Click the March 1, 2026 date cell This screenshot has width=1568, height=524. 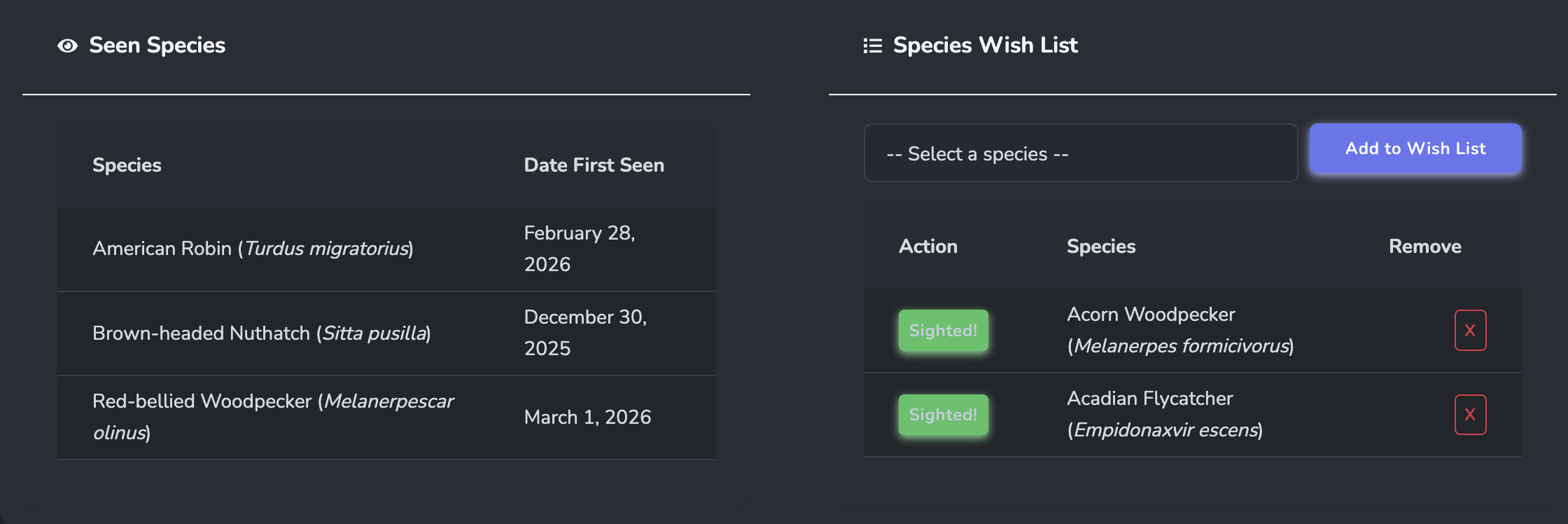(587, 418)
